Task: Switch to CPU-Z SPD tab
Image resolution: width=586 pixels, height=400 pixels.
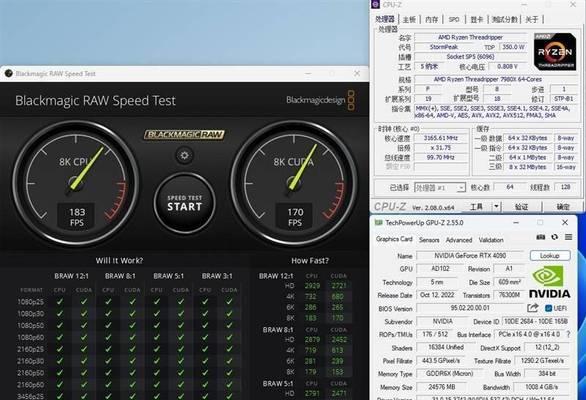Action: [454, 19]
